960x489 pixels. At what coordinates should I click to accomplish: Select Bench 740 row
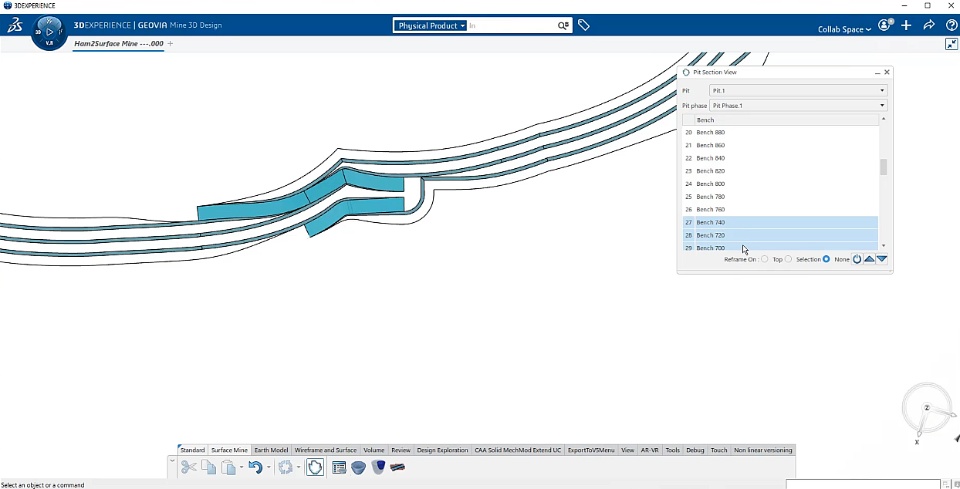(x=781, y=222)
